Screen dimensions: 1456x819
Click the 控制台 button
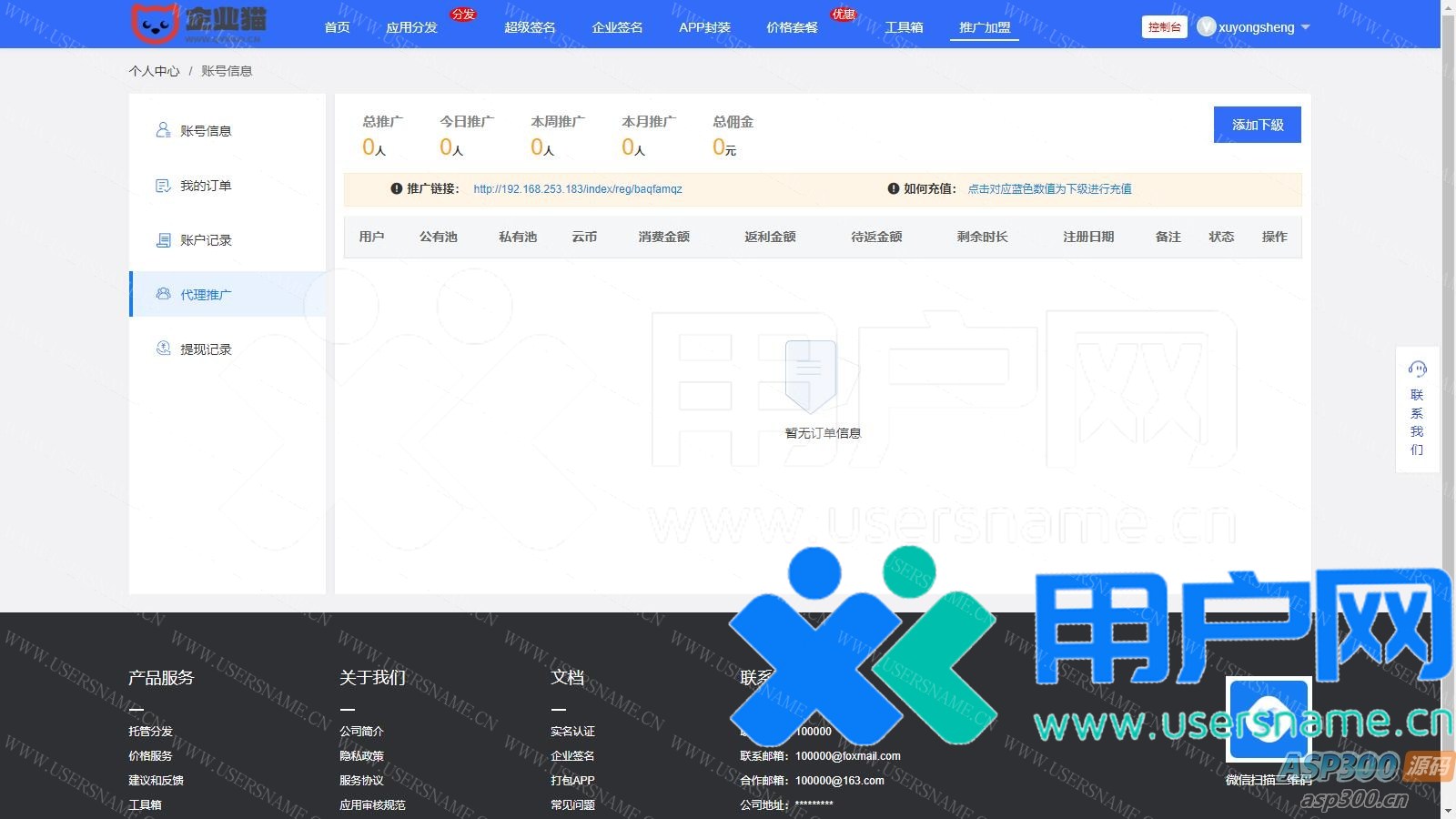click(x=1164, y=27)
